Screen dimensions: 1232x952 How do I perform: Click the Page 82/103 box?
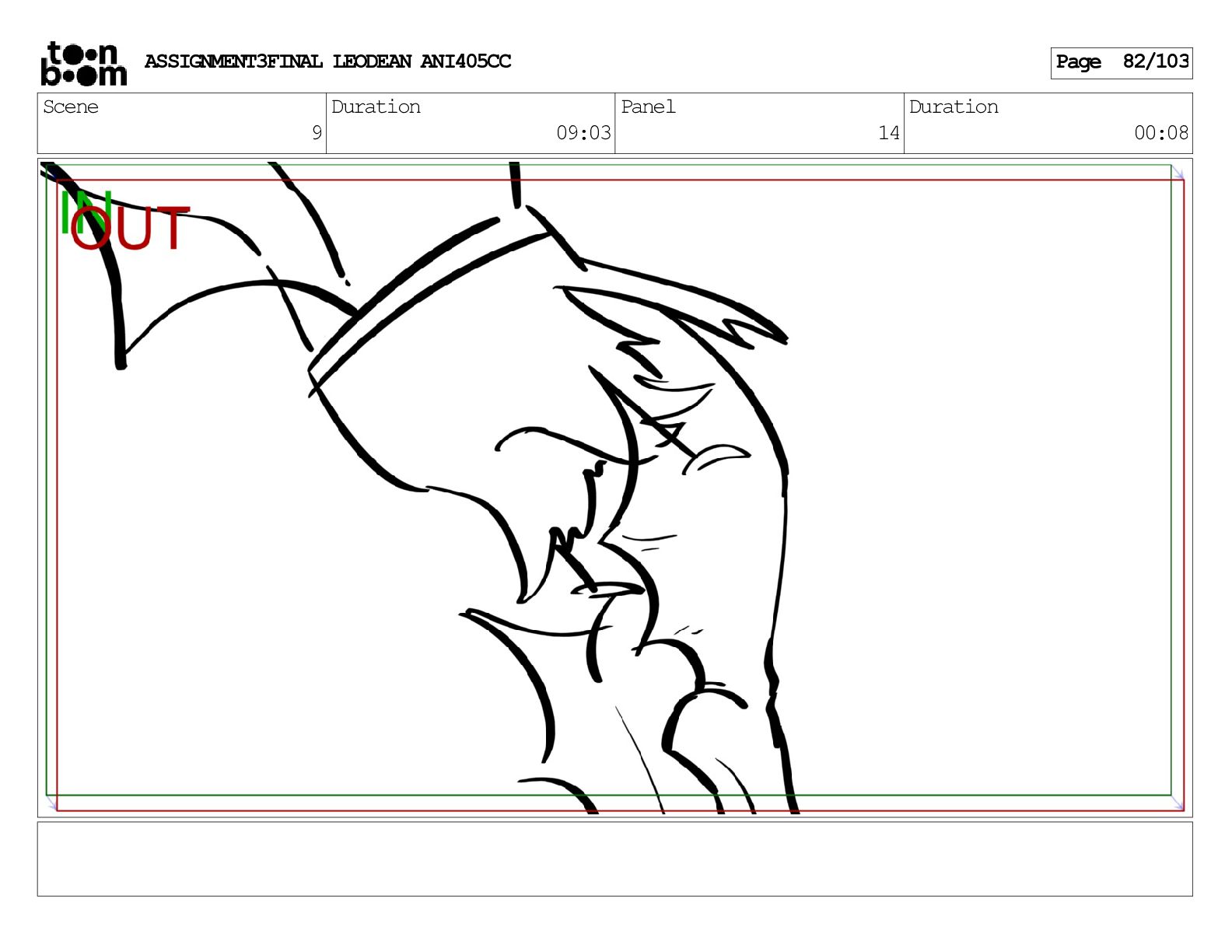coord(1121,62)
